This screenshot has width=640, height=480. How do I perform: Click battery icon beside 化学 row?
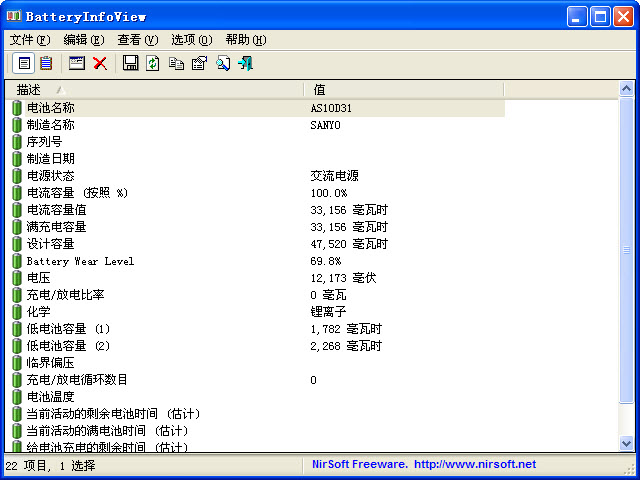click(x=17, y=312)
